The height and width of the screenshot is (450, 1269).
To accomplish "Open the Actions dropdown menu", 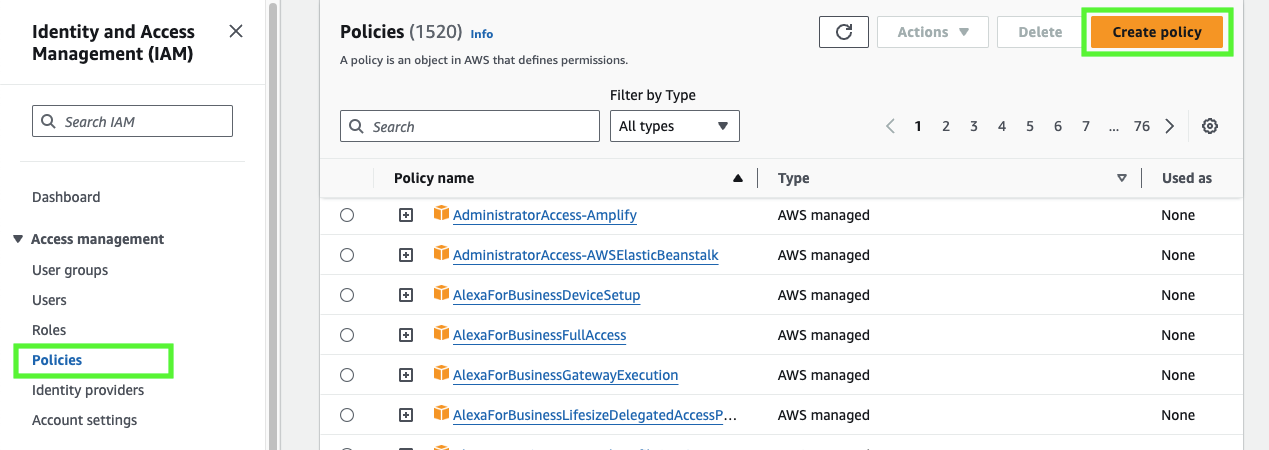I will tap(932, 32).
